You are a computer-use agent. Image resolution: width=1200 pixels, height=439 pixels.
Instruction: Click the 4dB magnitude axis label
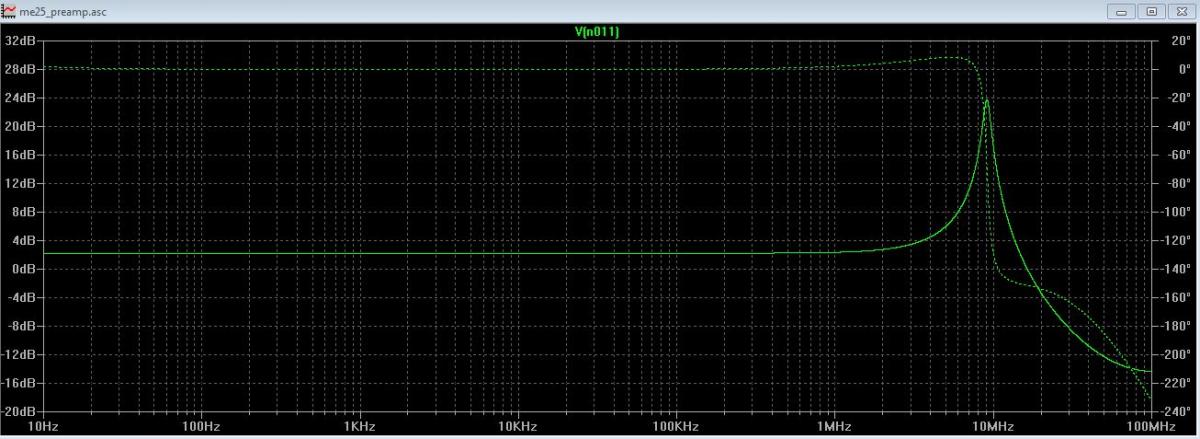click(25, 240)
